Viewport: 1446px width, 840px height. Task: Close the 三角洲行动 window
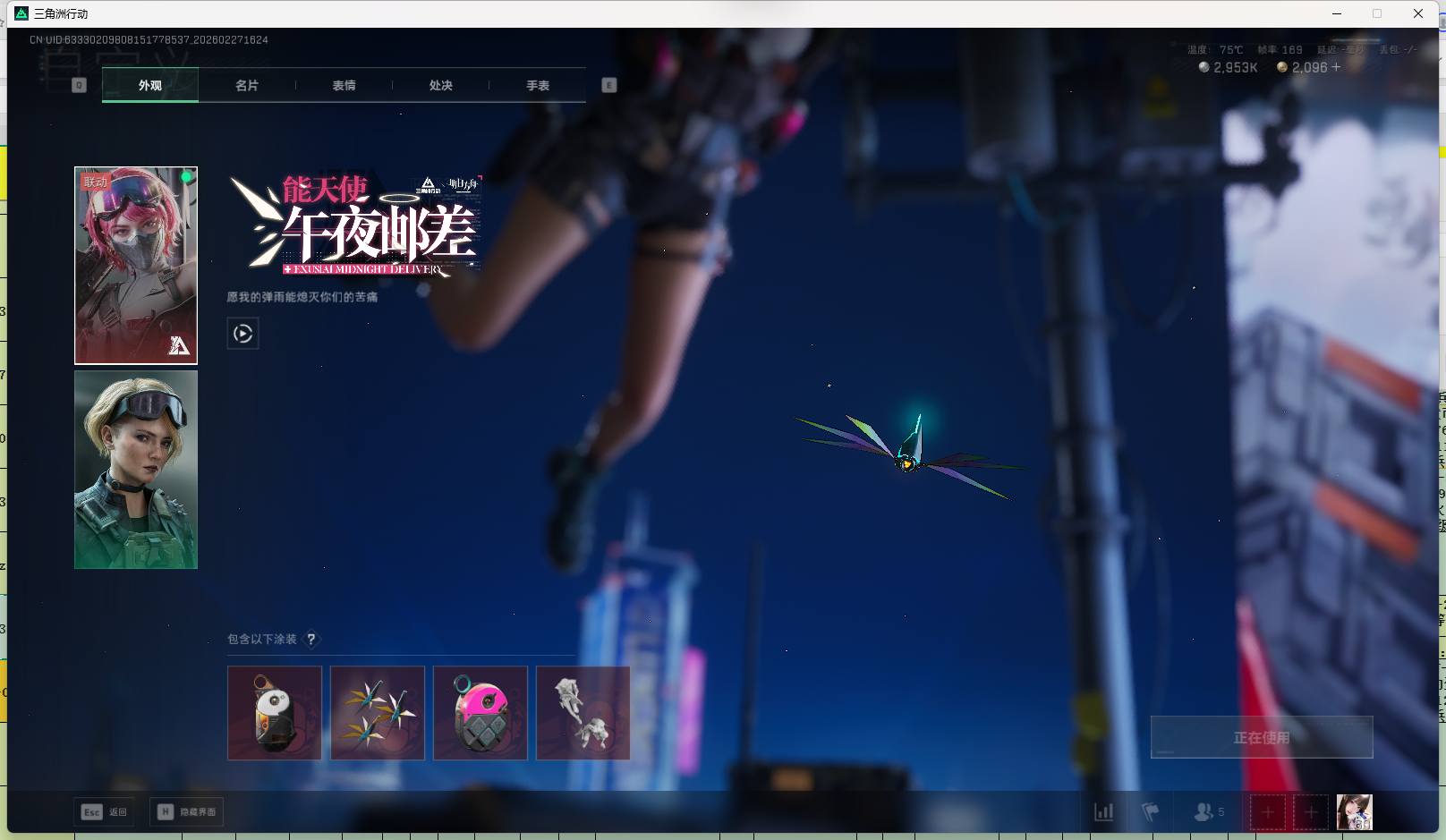(1418, 13)
